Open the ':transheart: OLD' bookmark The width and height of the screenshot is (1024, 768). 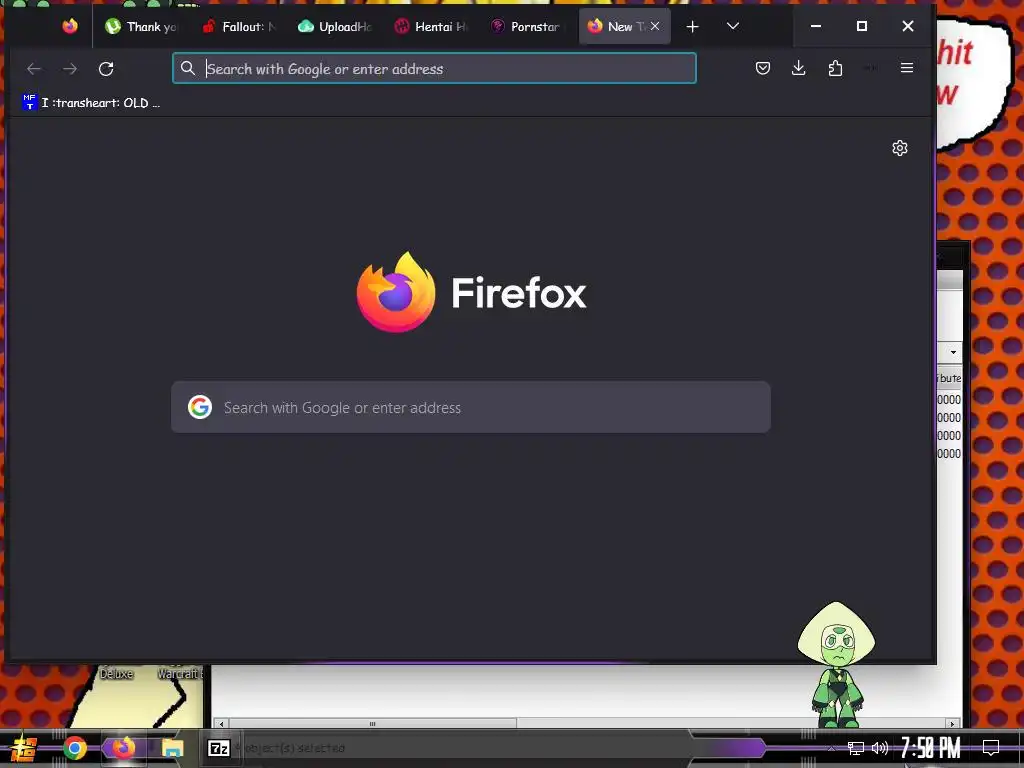[x=91, y=103]
